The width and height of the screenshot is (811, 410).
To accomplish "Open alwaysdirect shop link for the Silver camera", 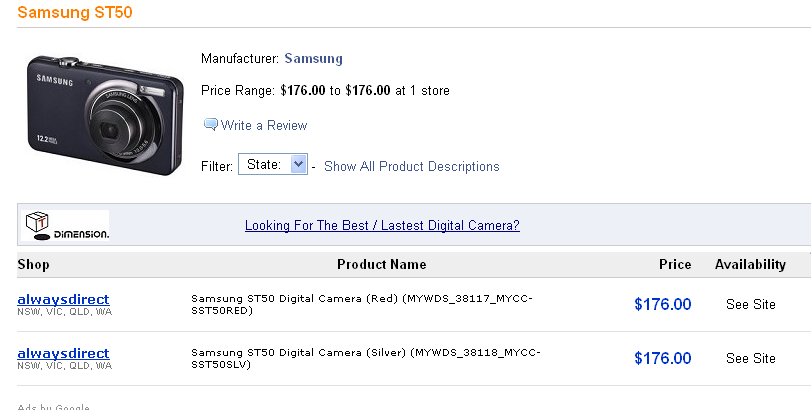I will tap(63, 353).
